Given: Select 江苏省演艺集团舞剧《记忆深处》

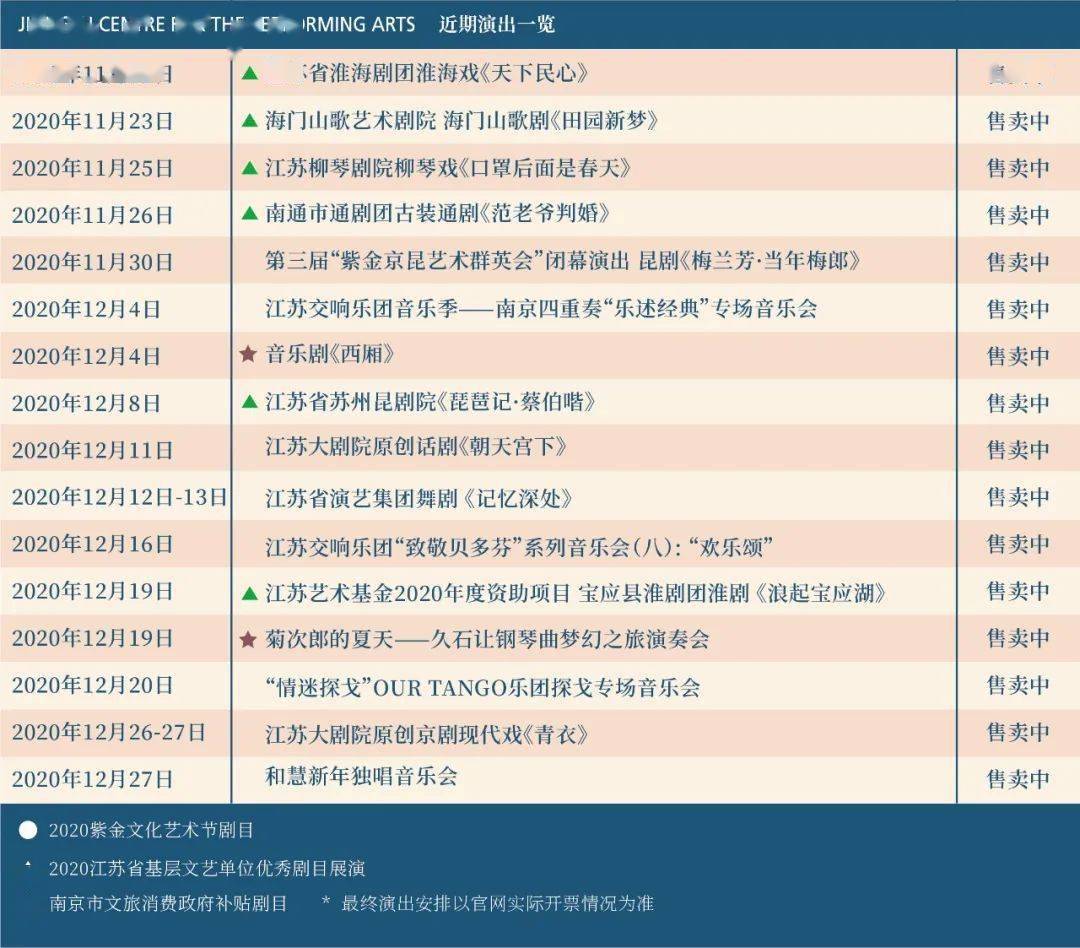Looking at the screenshot, I should click(x=419, y=497).
